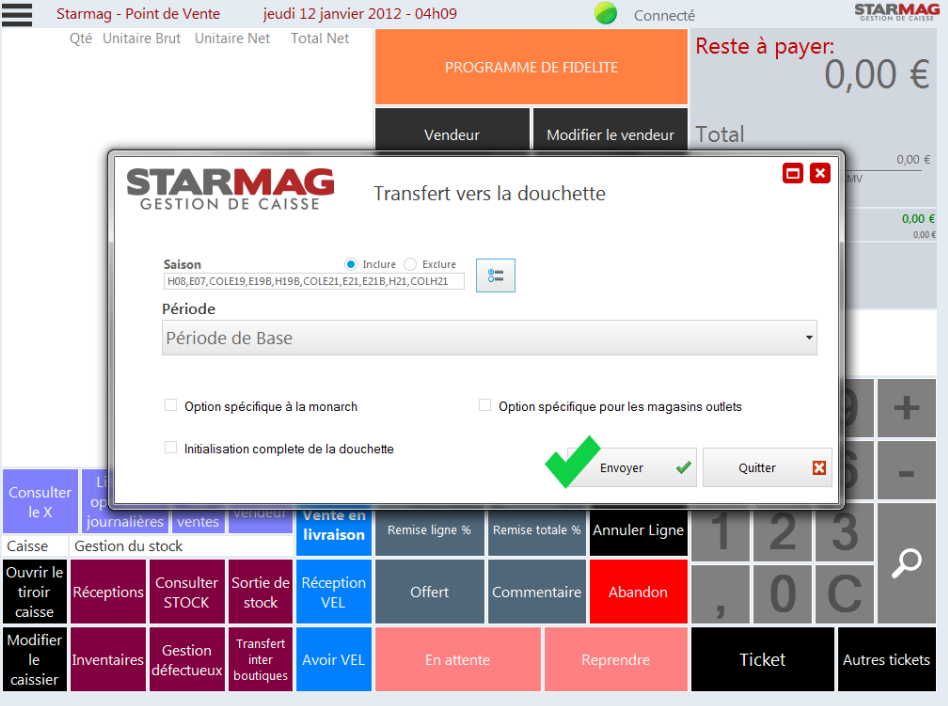Select the Exclure radio option
The height and width of the screenshot is (706, 948).
[411, 264]
